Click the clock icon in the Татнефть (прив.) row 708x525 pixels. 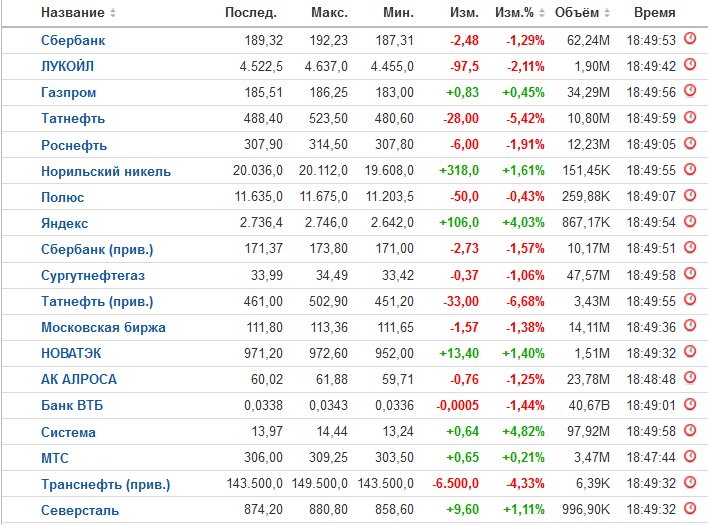point(690,299)
